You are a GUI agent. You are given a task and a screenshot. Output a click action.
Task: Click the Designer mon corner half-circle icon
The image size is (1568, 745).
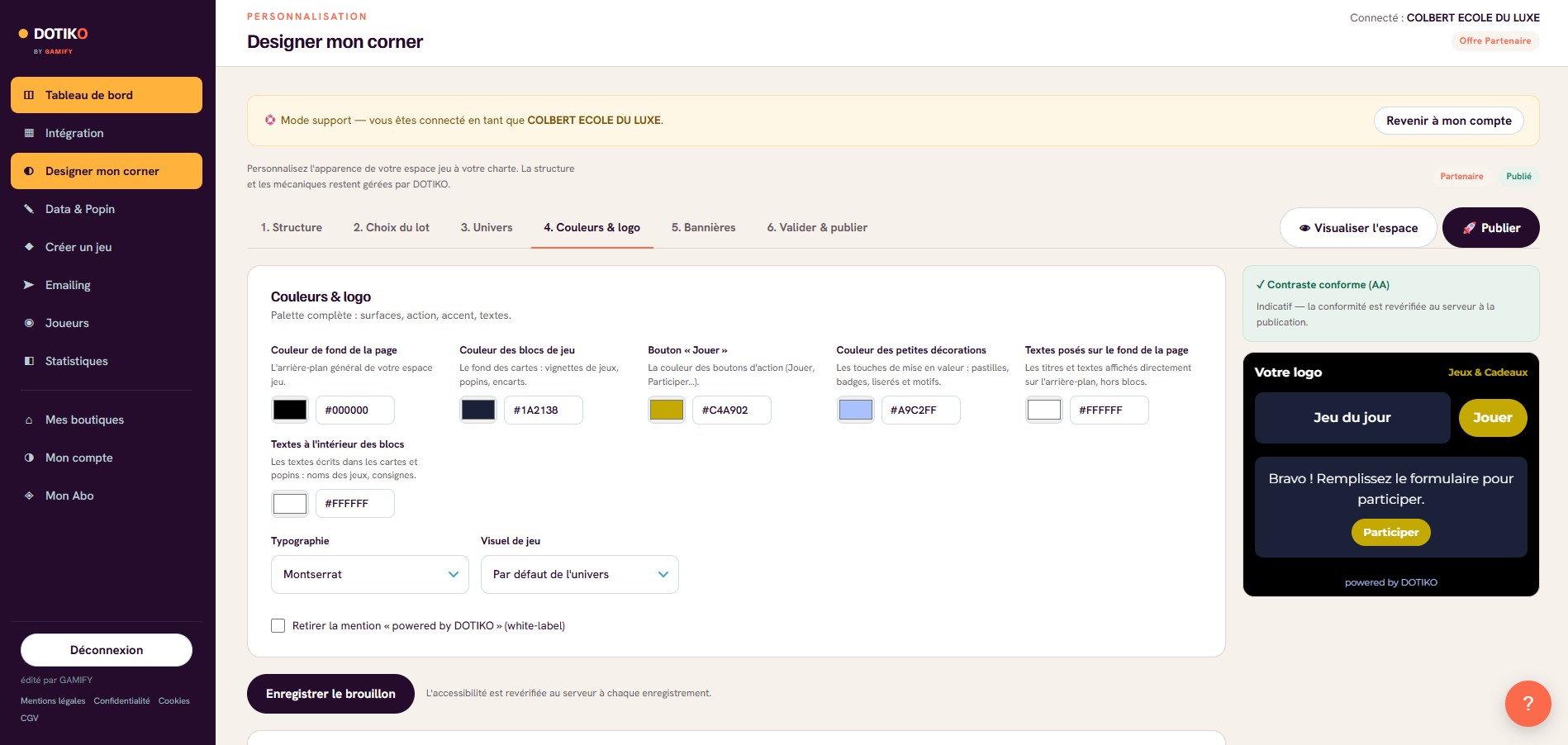pyautogui.click(x=29, y=171)
